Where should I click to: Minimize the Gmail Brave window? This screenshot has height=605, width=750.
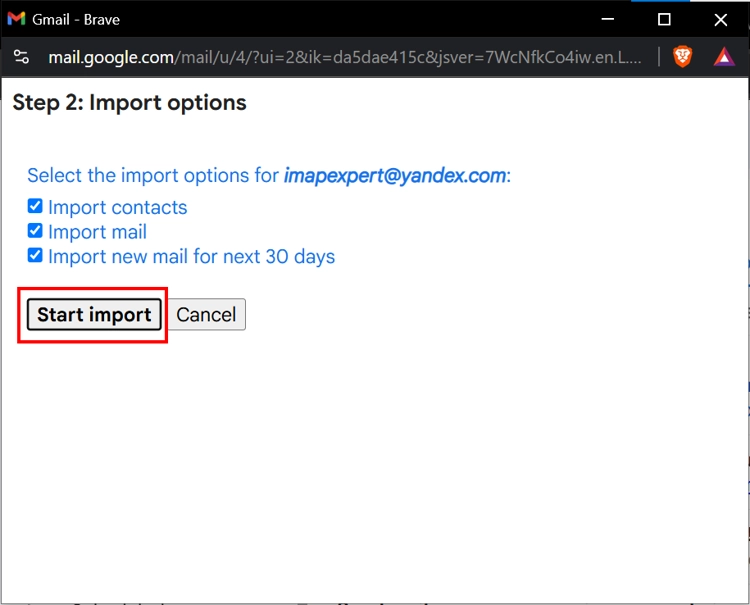(607, 19)
